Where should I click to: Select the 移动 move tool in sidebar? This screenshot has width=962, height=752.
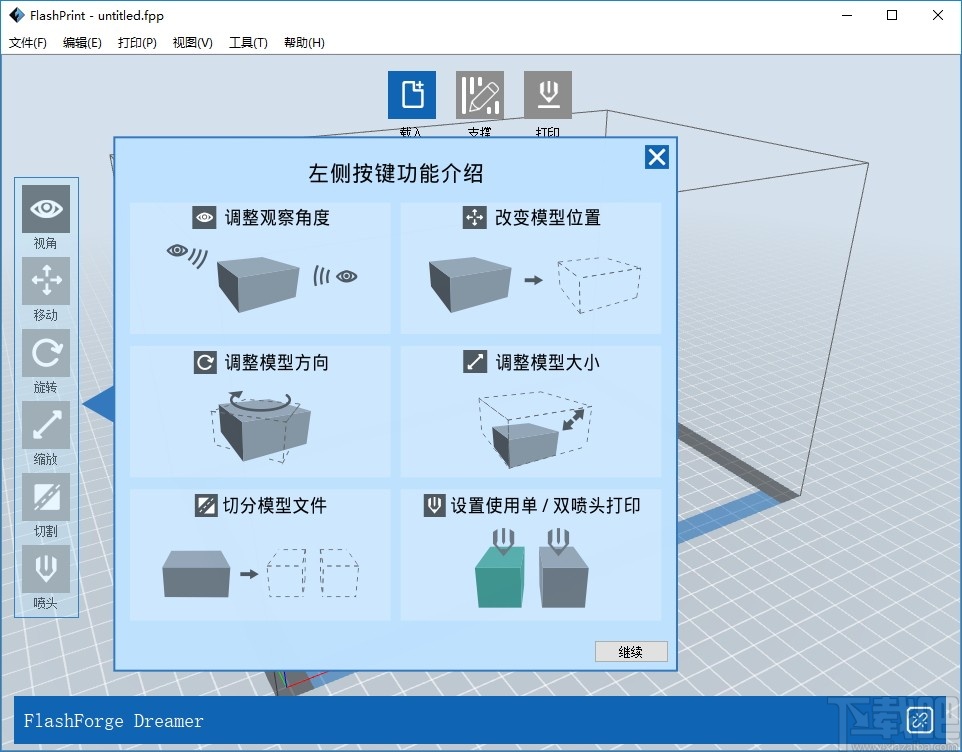[x=45, y=282]
